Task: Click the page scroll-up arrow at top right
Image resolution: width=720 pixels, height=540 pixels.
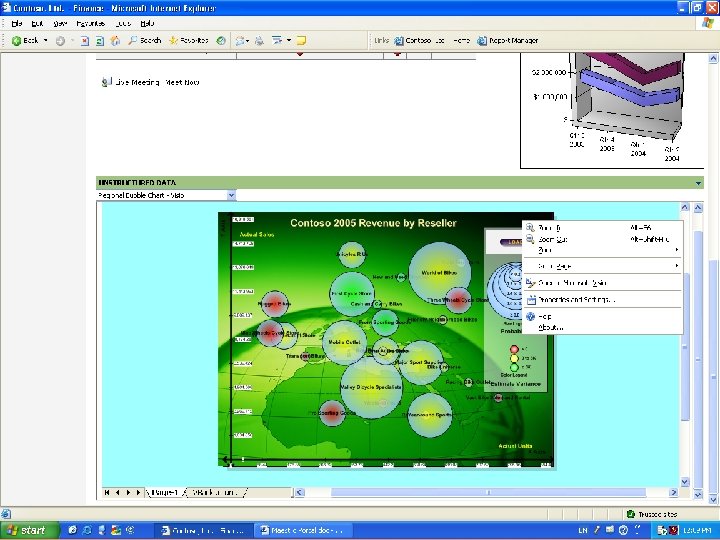Action: coord(713,58)
